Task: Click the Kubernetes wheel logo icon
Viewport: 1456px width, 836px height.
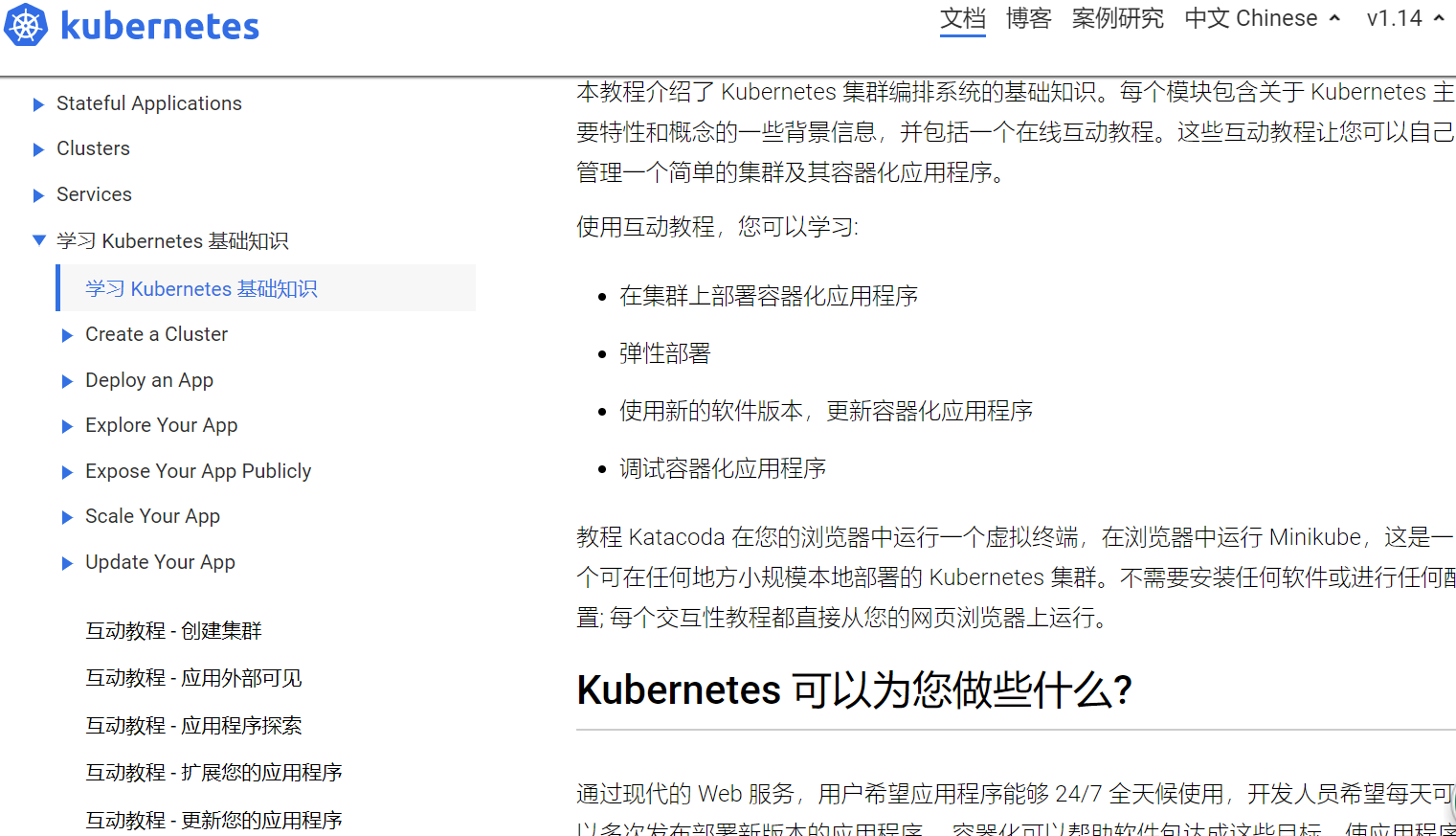Action: coord(26,25)
